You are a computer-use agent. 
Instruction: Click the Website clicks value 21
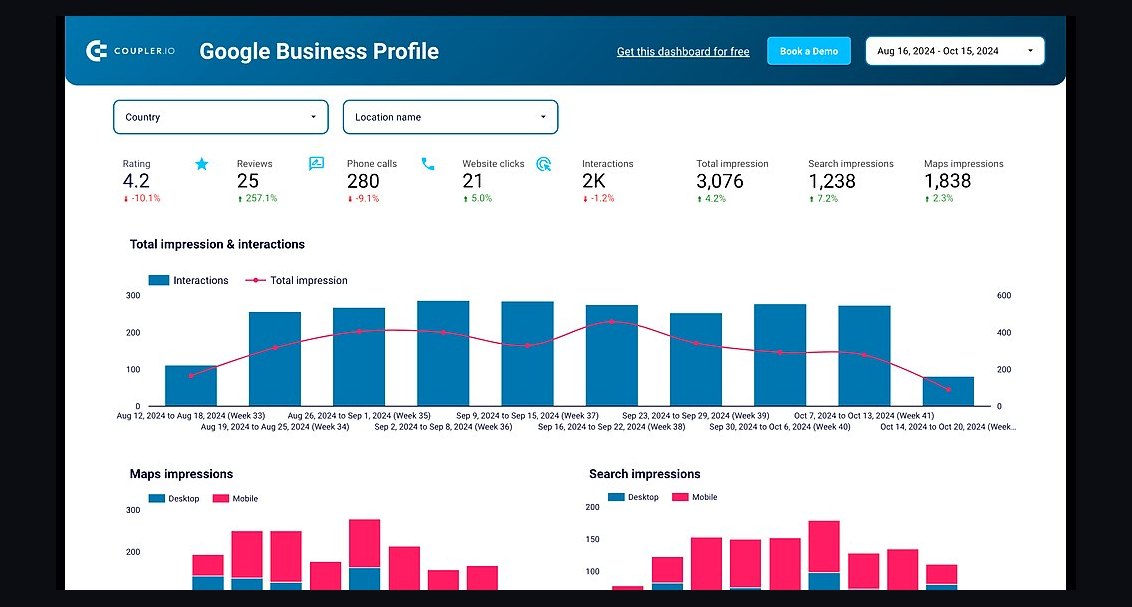pyautogui.click(x=472, y=181)
